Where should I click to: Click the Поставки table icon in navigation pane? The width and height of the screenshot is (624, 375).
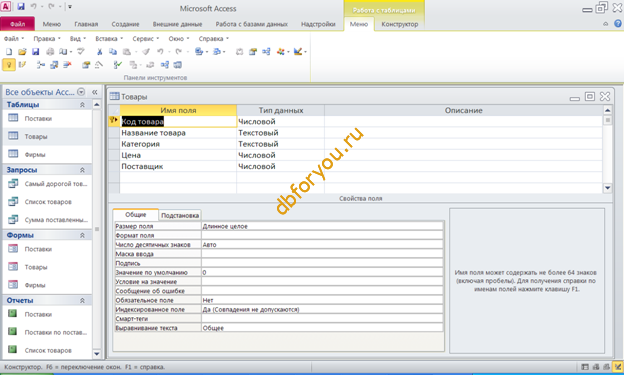[x=13, y=118]
